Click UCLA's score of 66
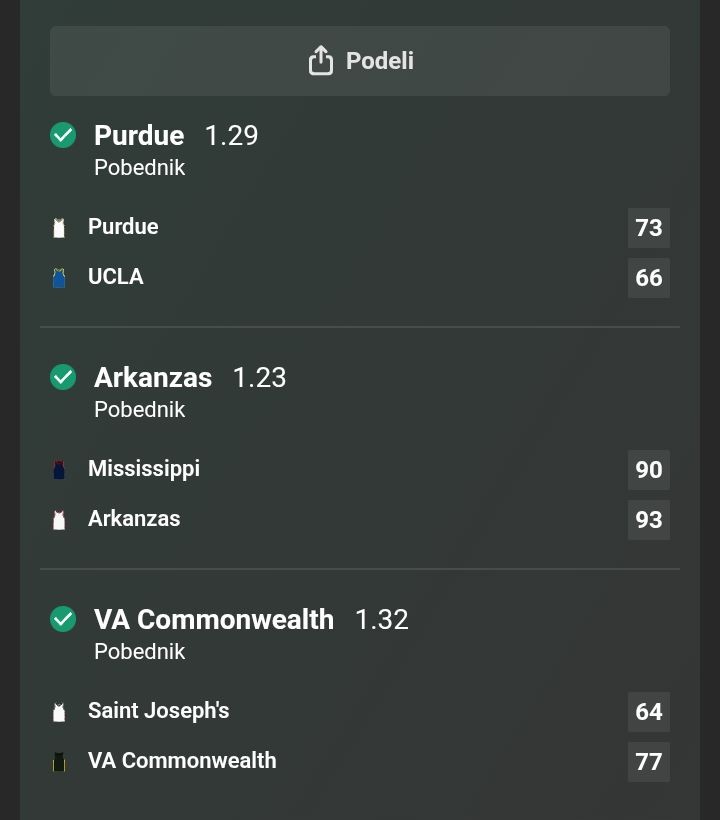 click(x=649, y=278)
